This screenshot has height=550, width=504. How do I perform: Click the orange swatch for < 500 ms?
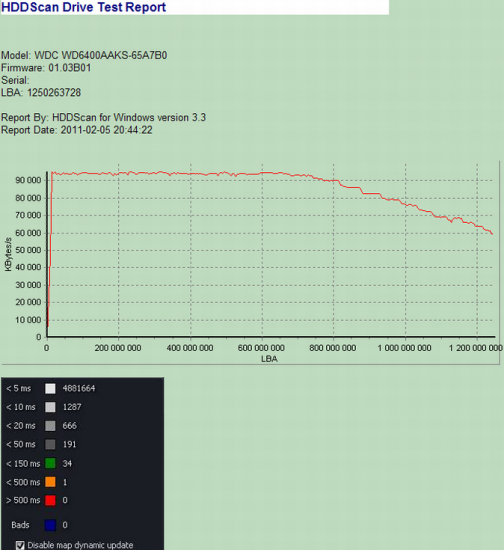click(50, 482)
